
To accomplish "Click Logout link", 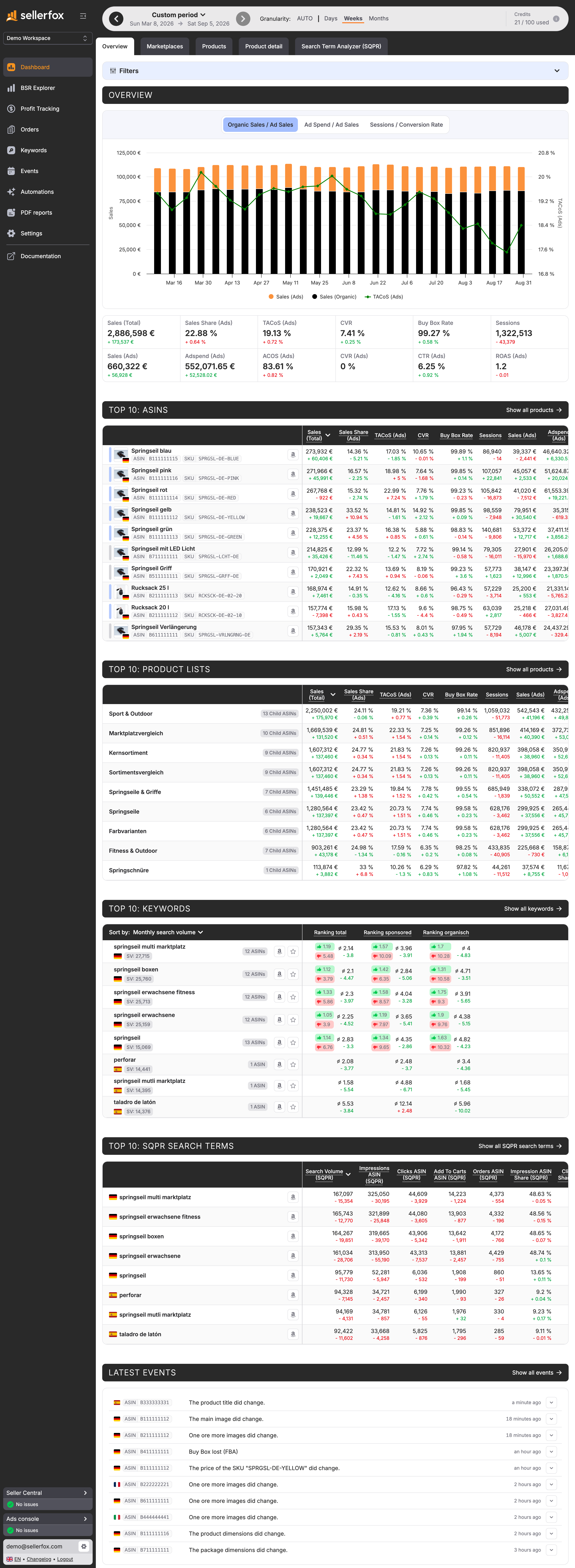I will (x=65, y=1559).
